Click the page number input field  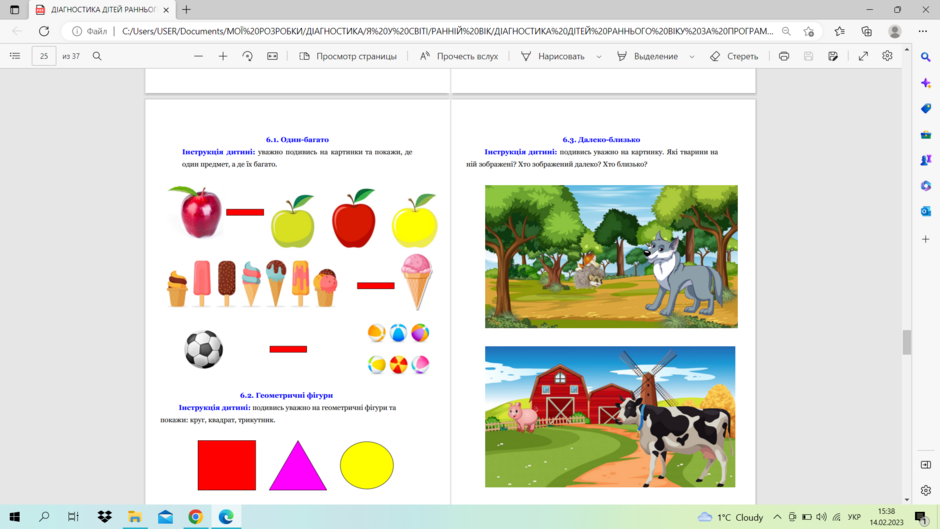pyautogui.click(x=44, y=56)
